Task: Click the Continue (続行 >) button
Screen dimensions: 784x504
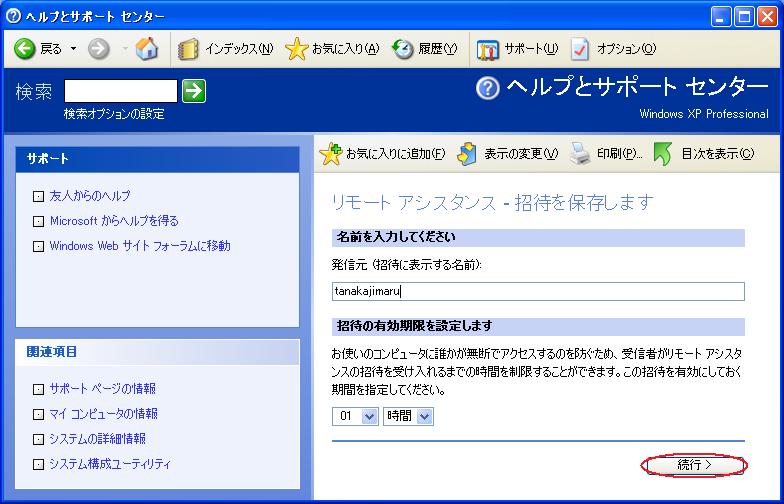Action: tap(694, 465)
